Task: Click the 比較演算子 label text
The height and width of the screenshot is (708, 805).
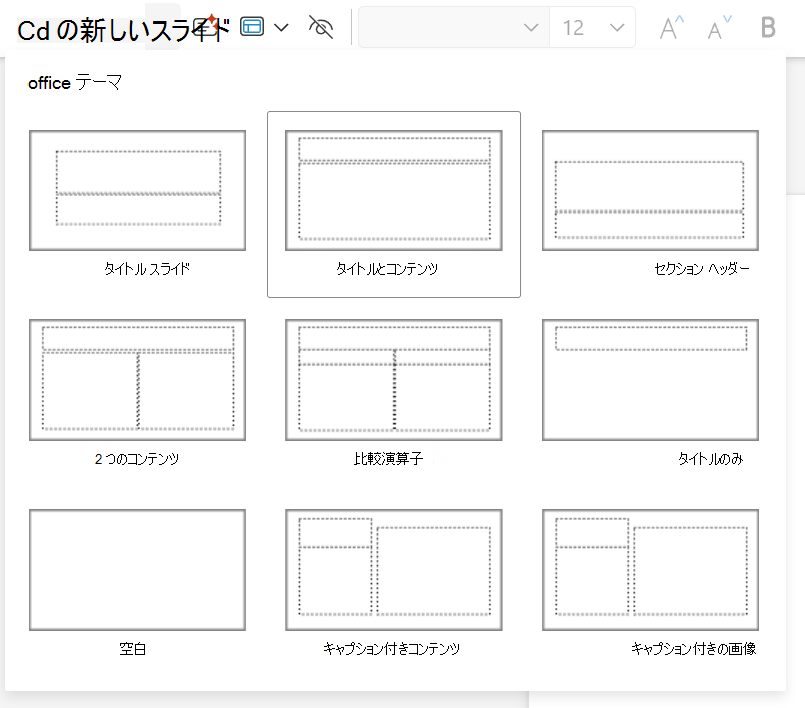Action: click(x=388, y=458)
